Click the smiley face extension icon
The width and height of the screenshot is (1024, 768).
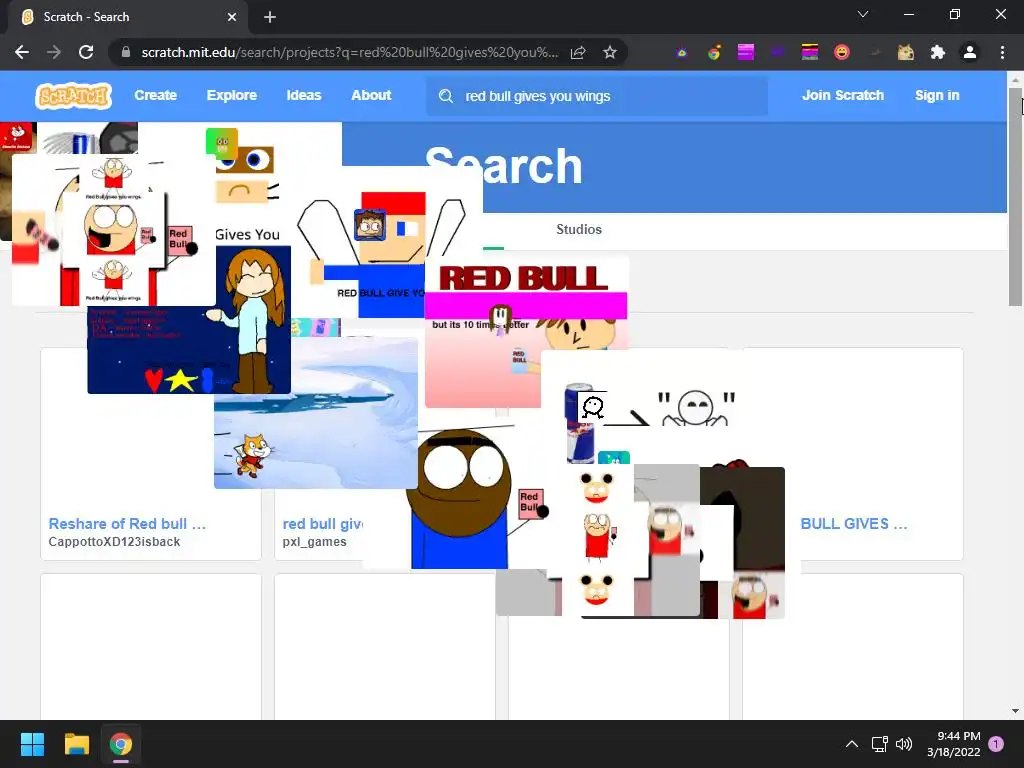[842, 52]
